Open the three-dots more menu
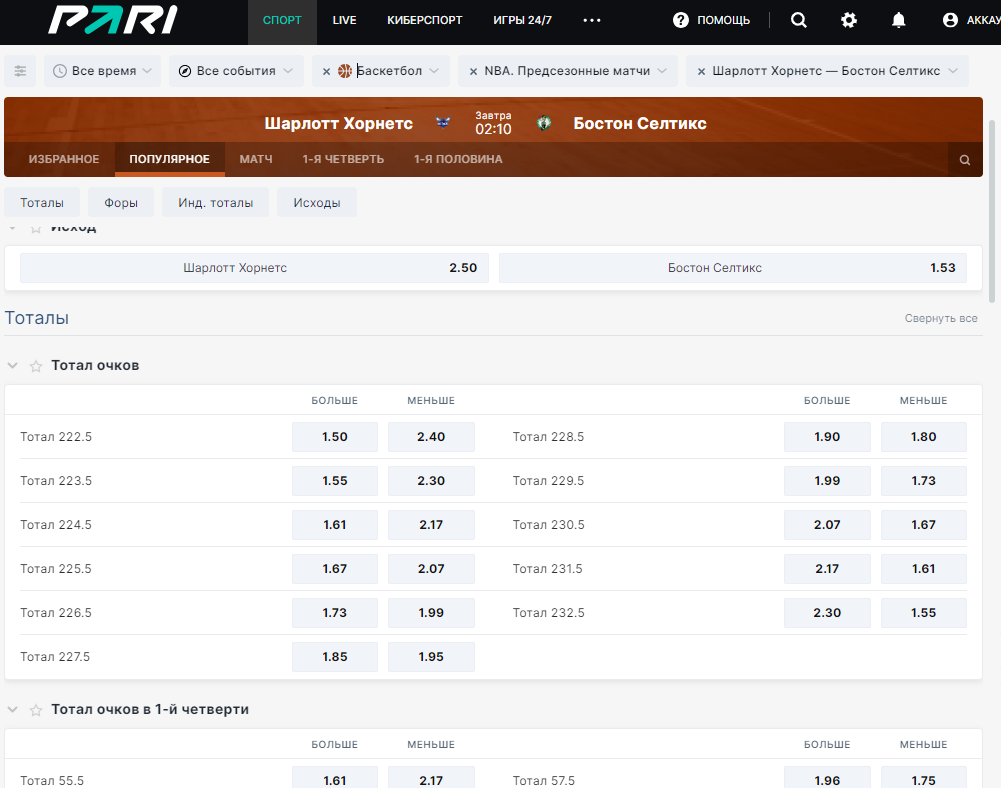This screenshot has height=788, width=1001. [x=592, y=20]
